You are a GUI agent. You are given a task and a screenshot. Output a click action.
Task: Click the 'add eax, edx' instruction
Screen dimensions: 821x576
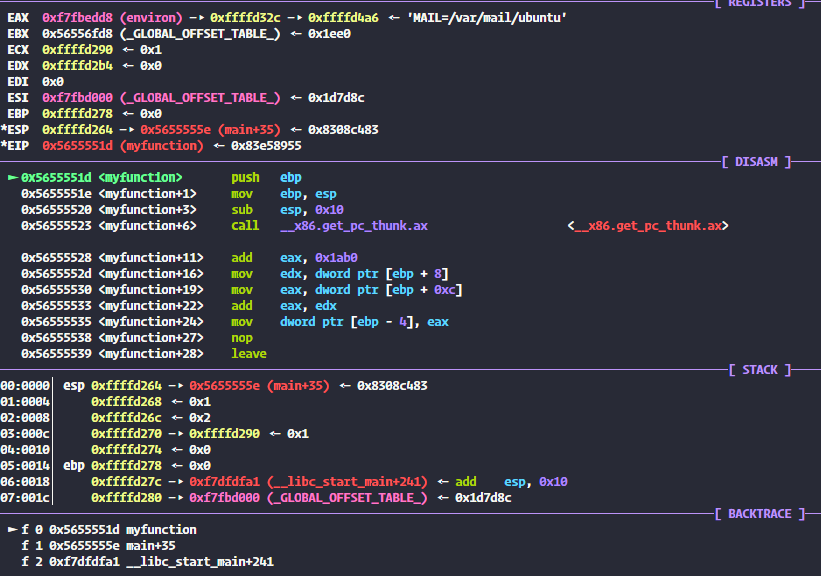pyautogui.click(x=283, y=306)
